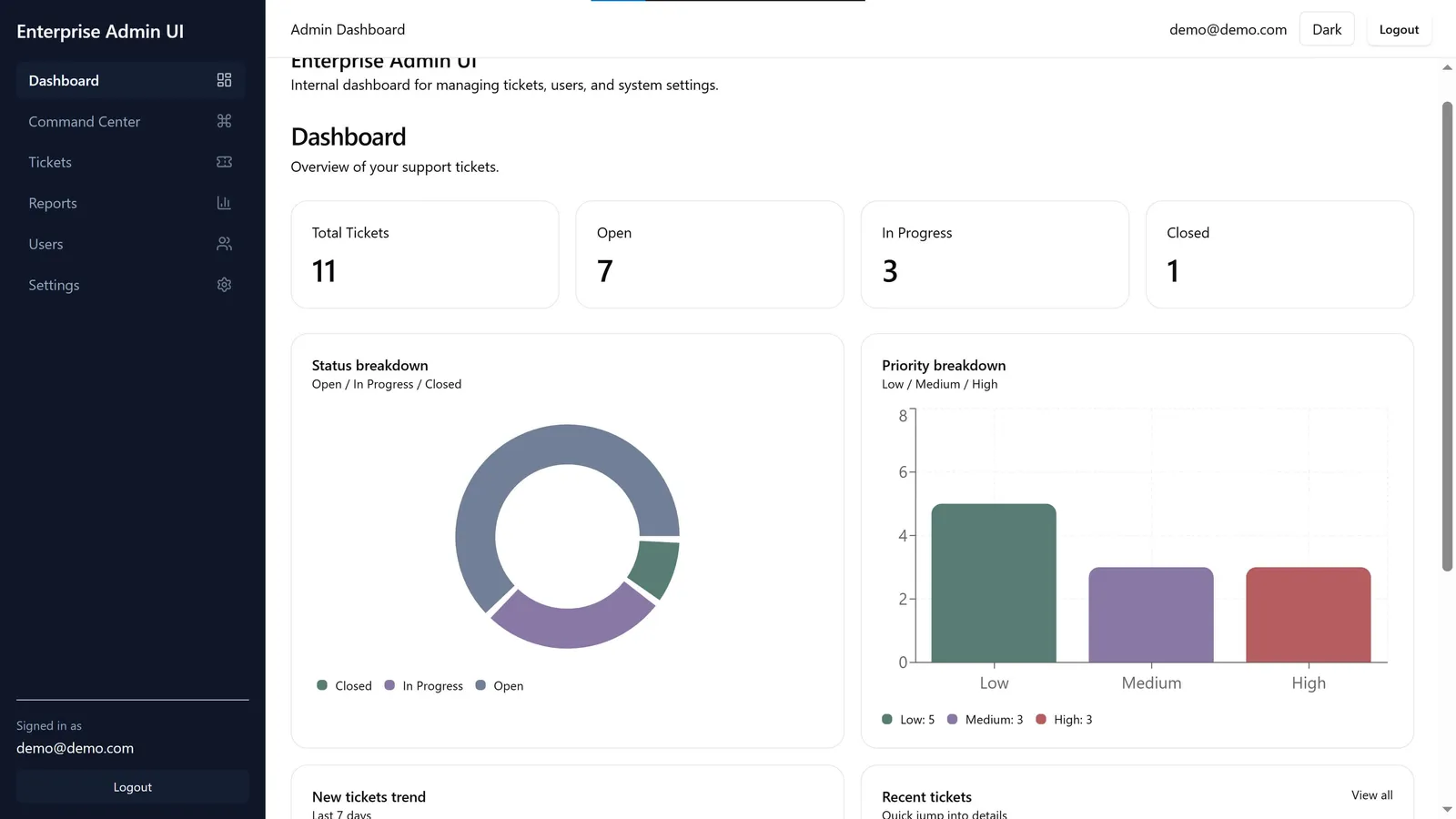Click the Total Tickets card

tap(425, 255)
